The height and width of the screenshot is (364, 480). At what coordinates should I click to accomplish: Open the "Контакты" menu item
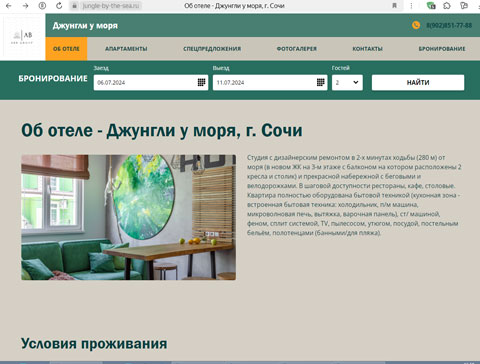point(367,49)
